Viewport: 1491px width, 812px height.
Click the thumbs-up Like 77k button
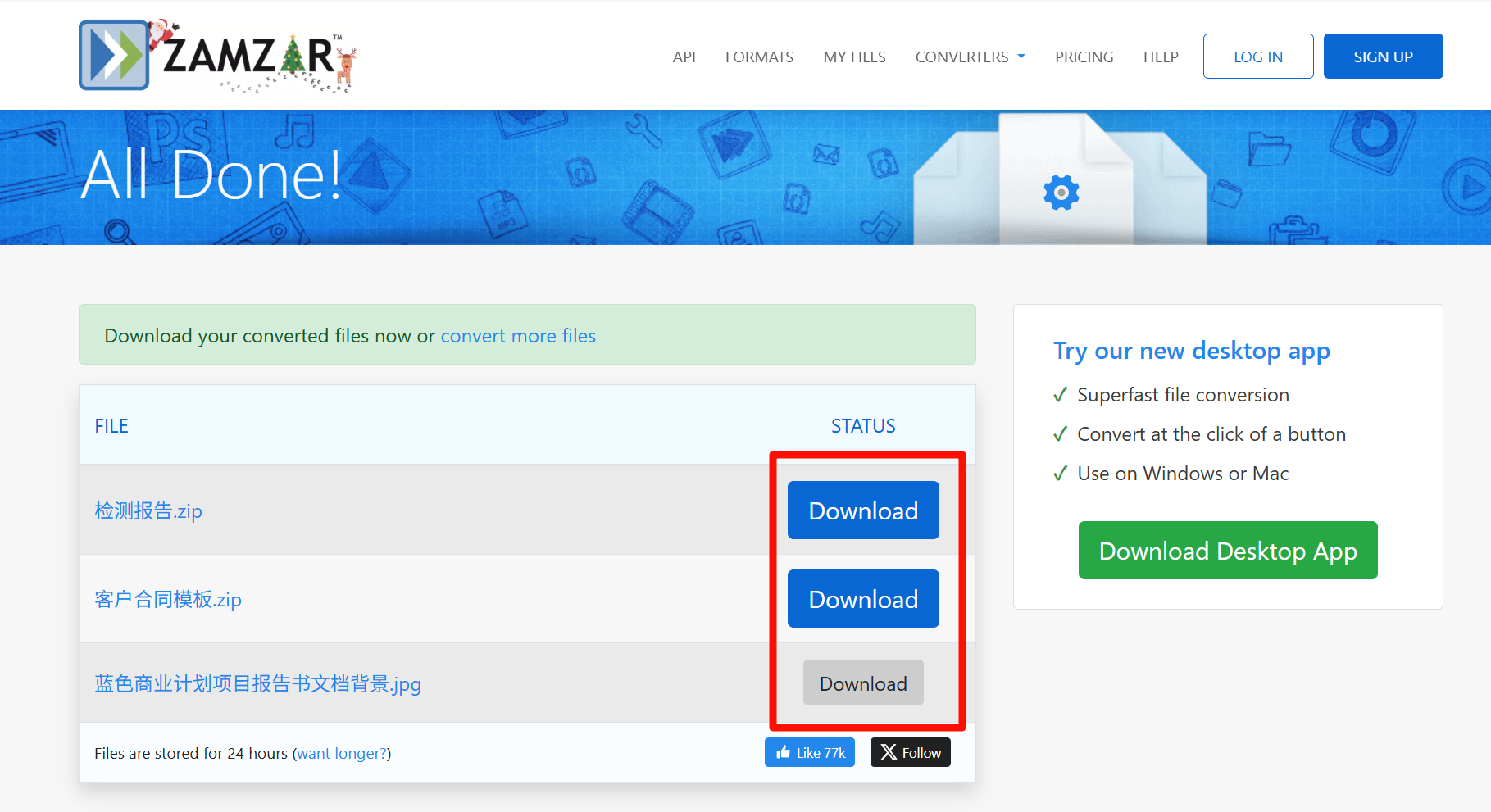coord(809,752)
